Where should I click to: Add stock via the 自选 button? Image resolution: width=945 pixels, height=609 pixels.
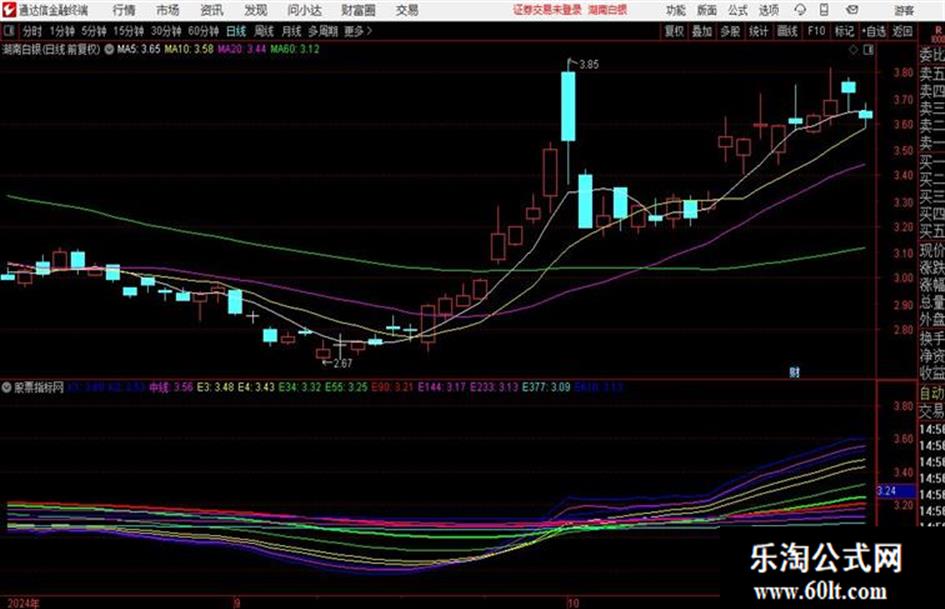[873, 31]
